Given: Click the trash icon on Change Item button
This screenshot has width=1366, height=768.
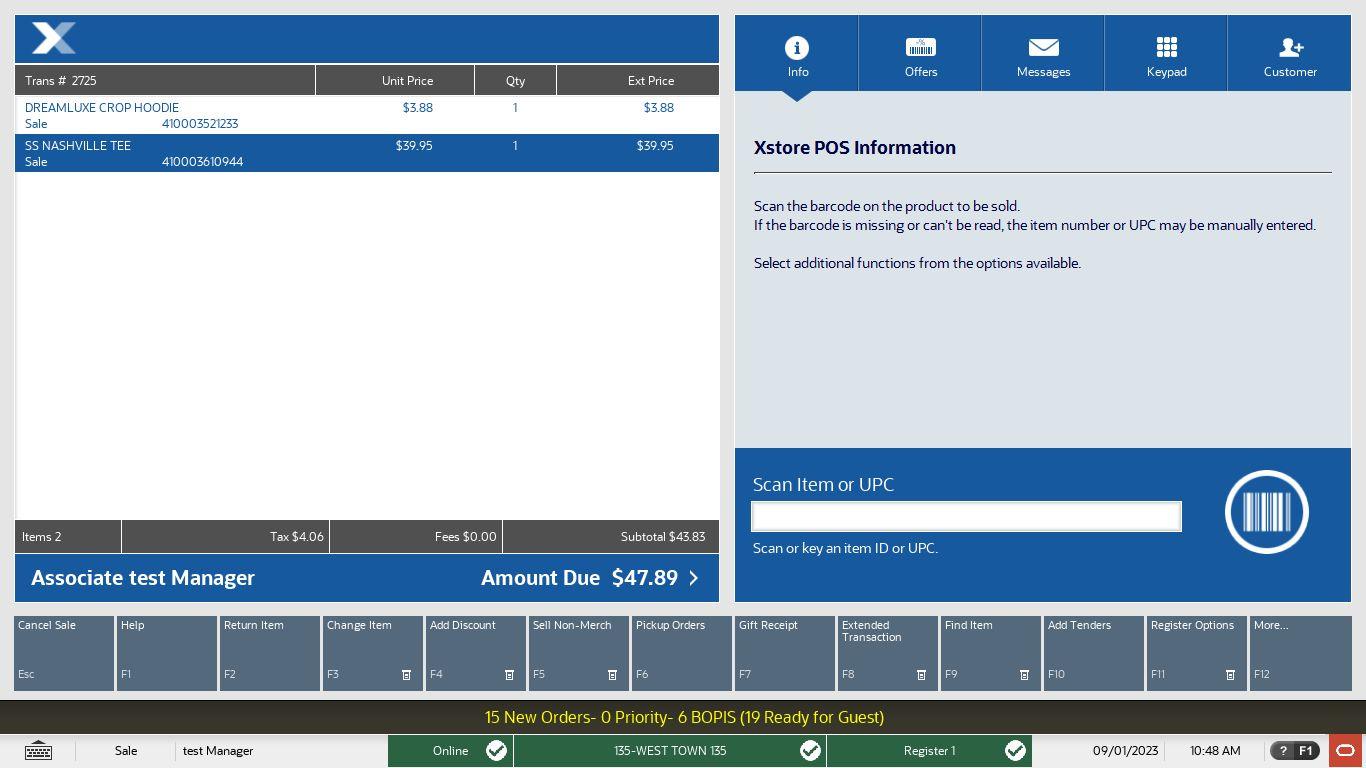Looking at the screenshot, I should pyautogui.click(x=406, y=675).
